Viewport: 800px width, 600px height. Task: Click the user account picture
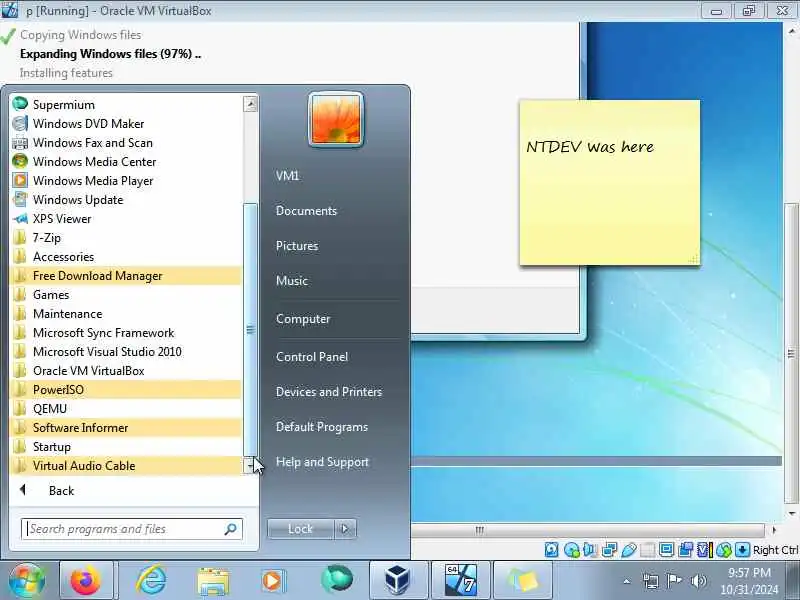click(336, 120)
